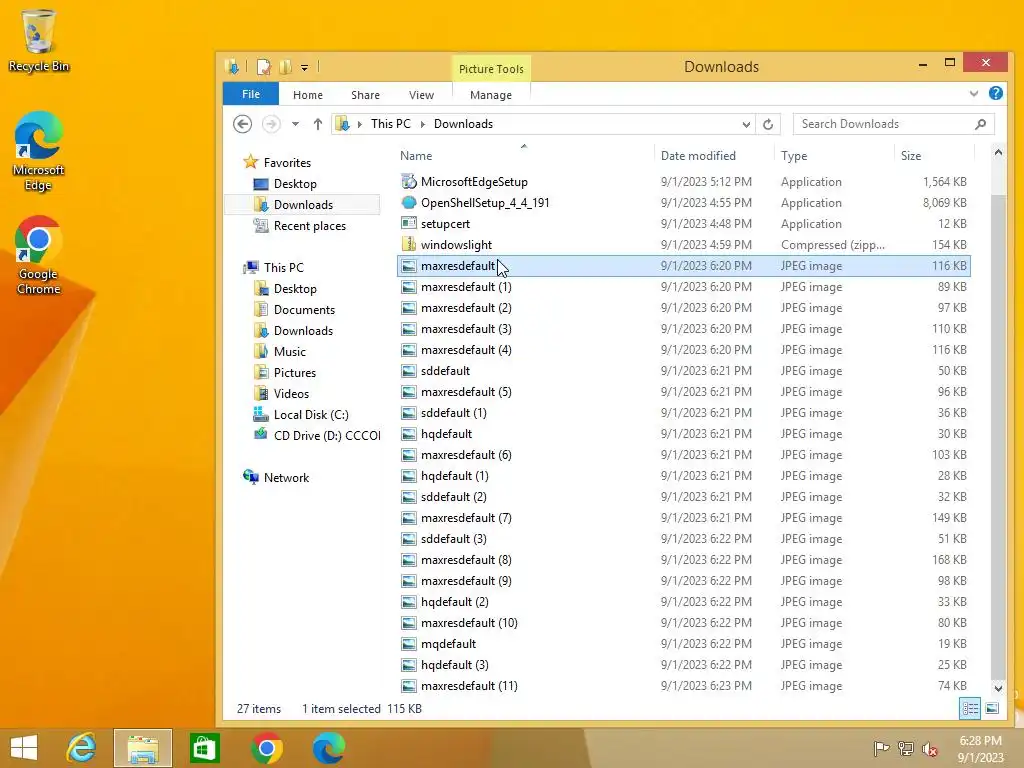1024x768 pixels.
Task: Switch to the Home ribbon tab
Action: 308,95
